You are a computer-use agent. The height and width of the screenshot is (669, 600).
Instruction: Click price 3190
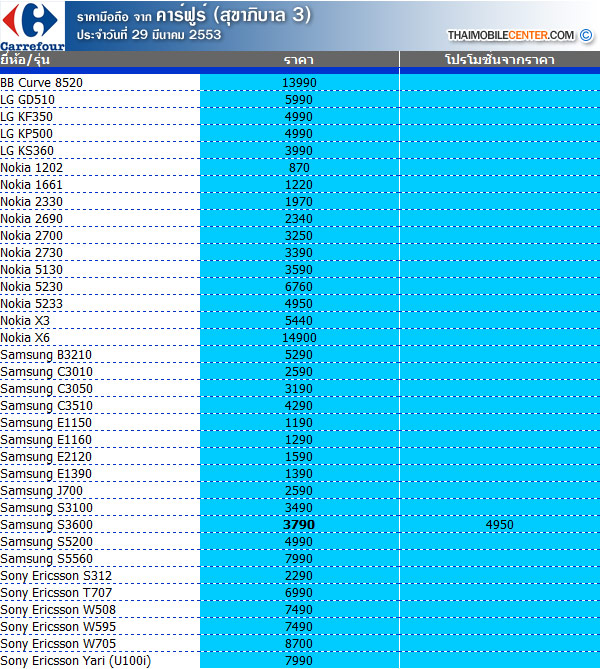[299, 389]
